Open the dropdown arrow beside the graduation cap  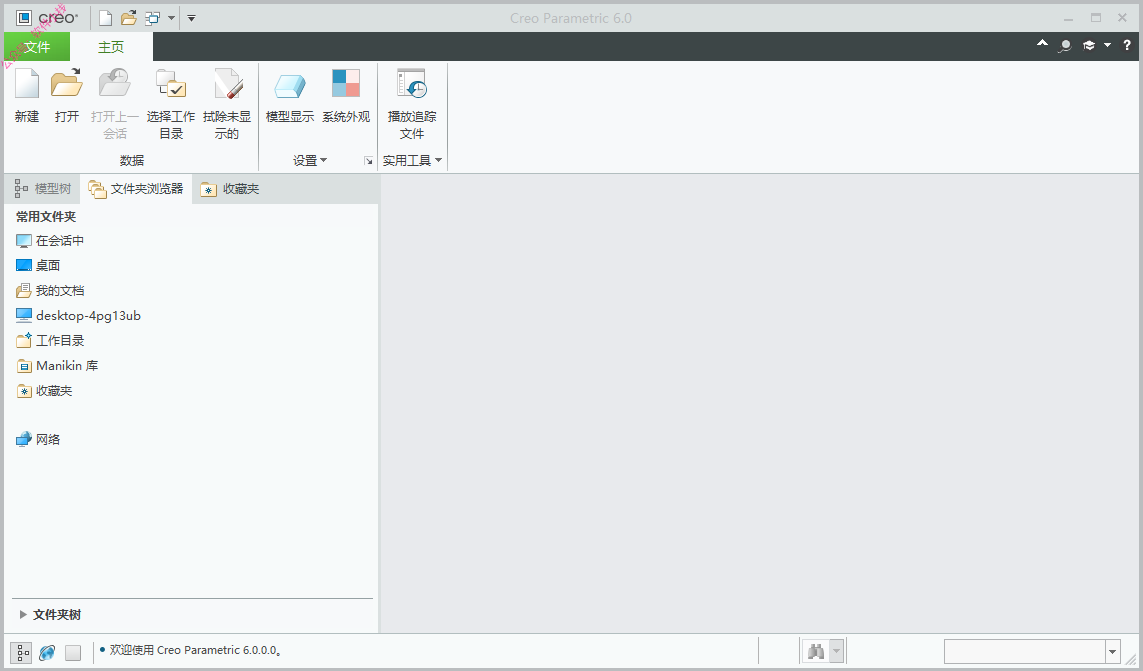click(1107, 45)
